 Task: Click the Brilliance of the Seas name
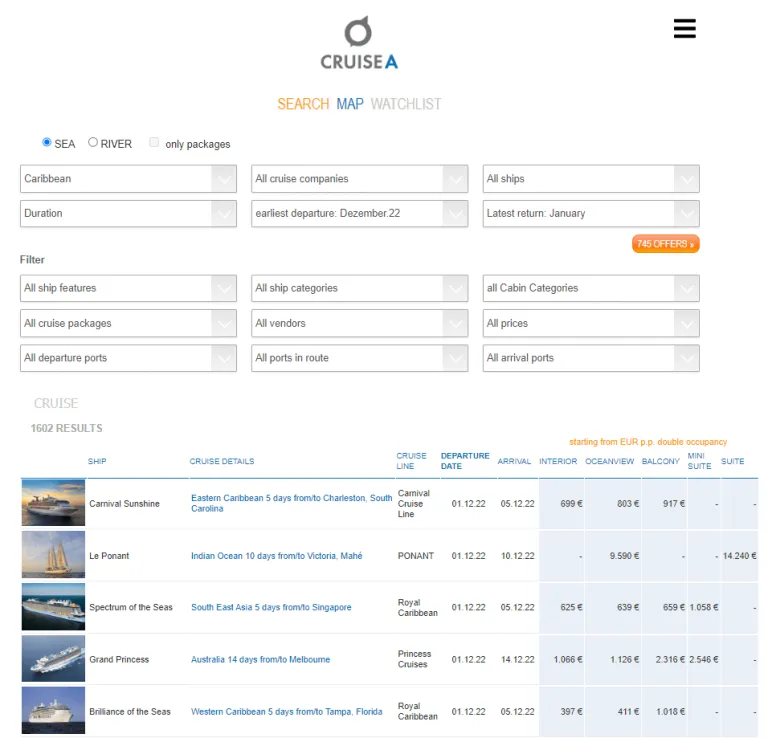[130, 712]
